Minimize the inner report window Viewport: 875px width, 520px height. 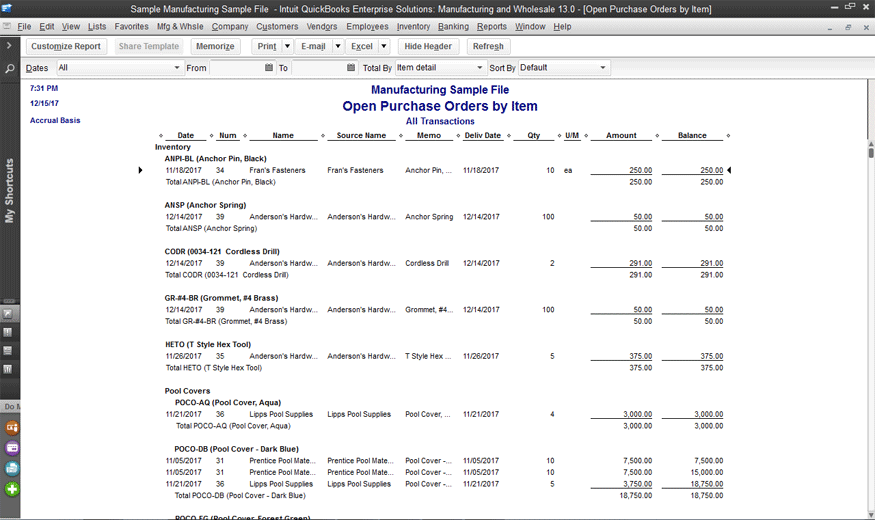830,27
